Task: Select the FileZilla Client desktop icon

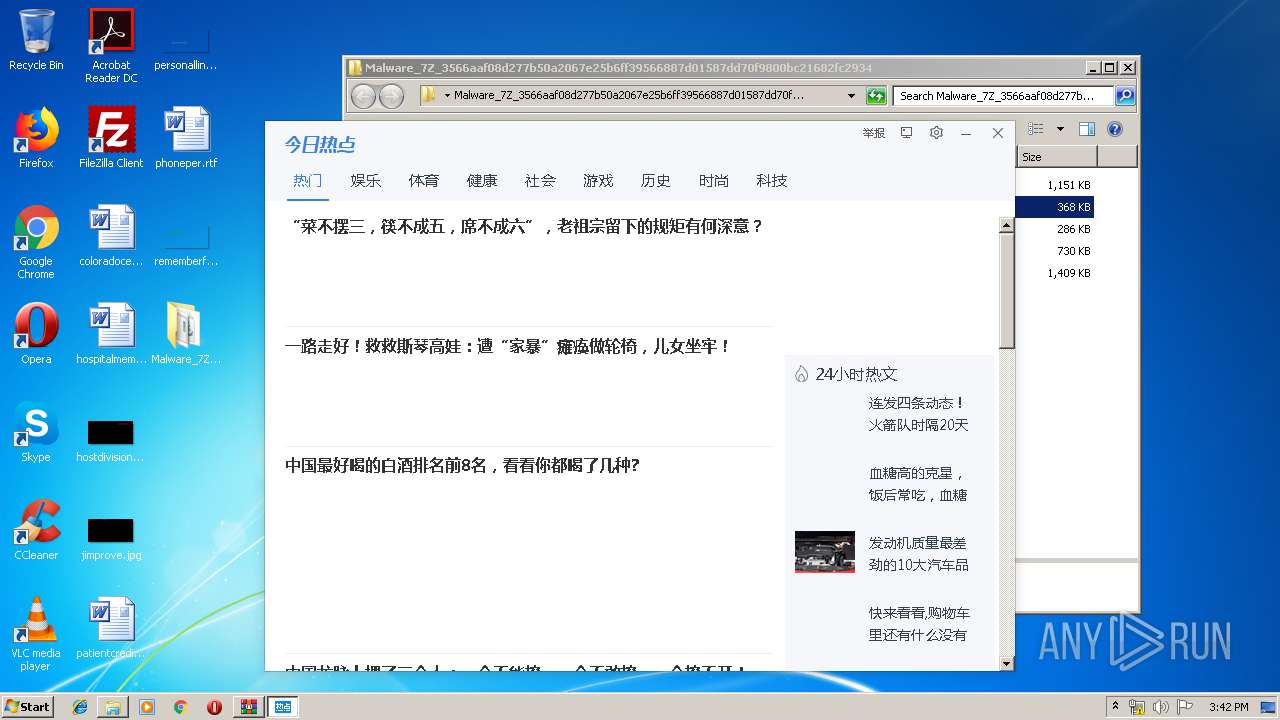Action: [111, 138]
